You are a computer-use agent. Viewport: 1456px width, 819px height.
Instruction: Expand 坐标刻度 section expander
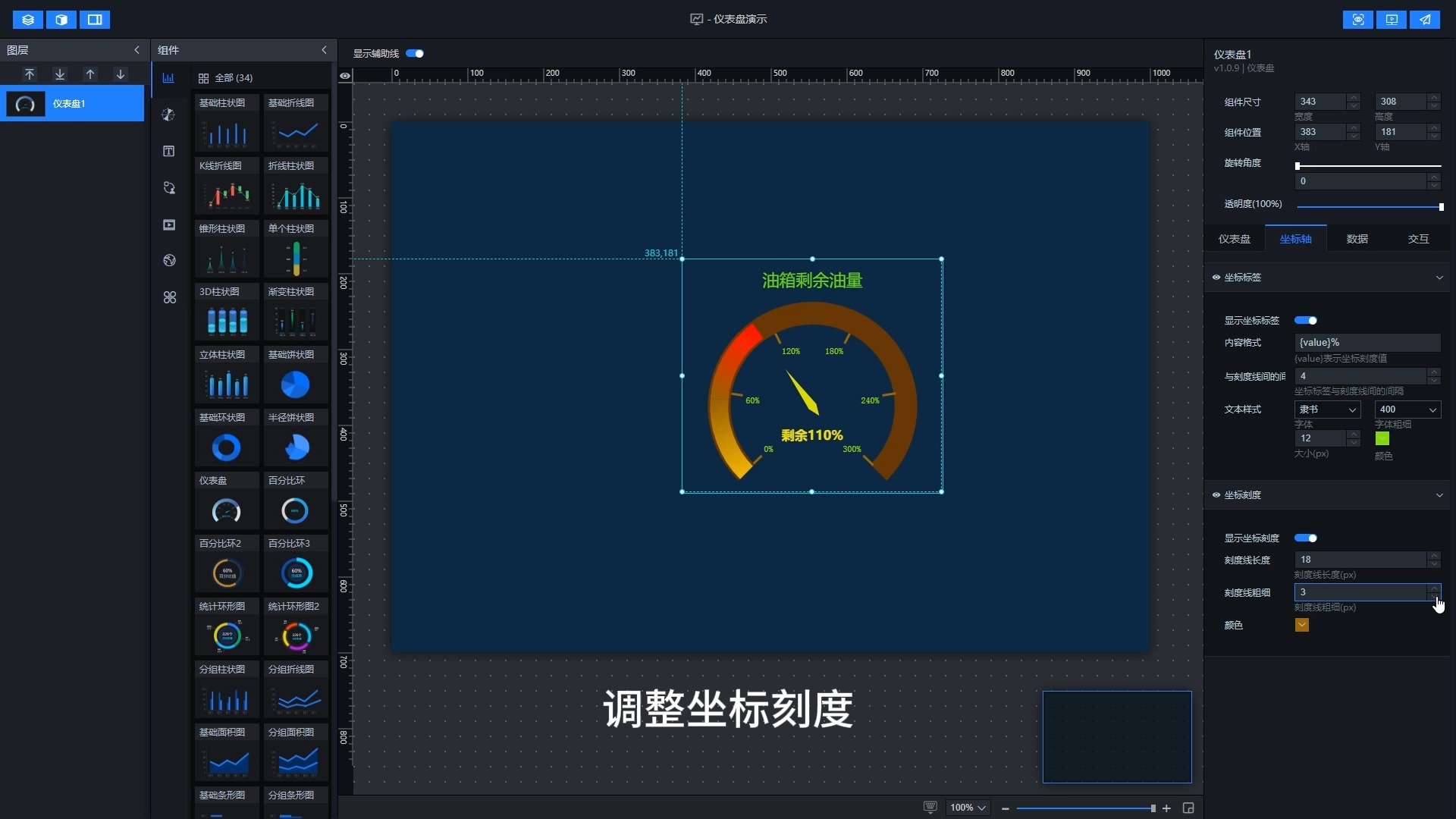1438,494
